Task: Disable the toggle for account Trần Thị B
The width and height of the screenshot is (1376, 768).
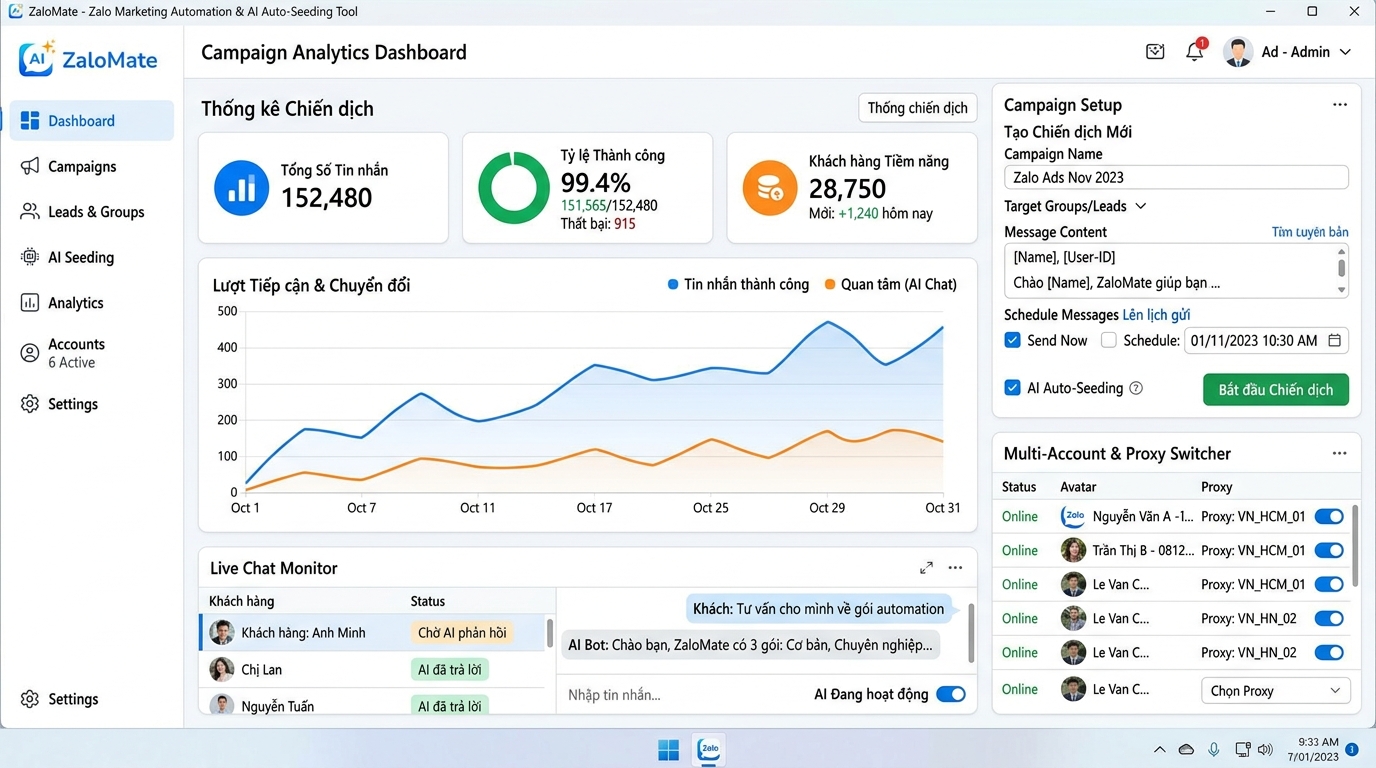Action: click(x=1329, y=550)
